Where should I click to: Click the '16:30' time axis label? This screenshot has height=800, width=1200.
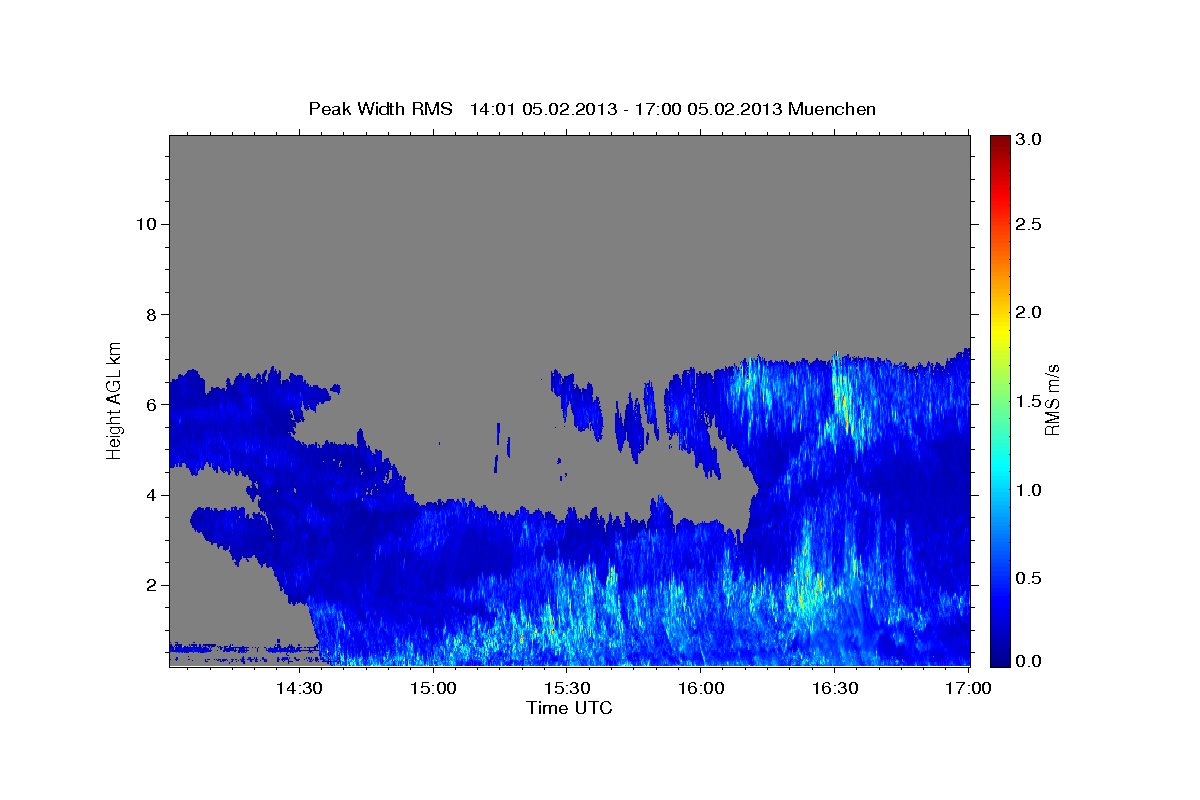pyautogui.click(x=834, y=687)
